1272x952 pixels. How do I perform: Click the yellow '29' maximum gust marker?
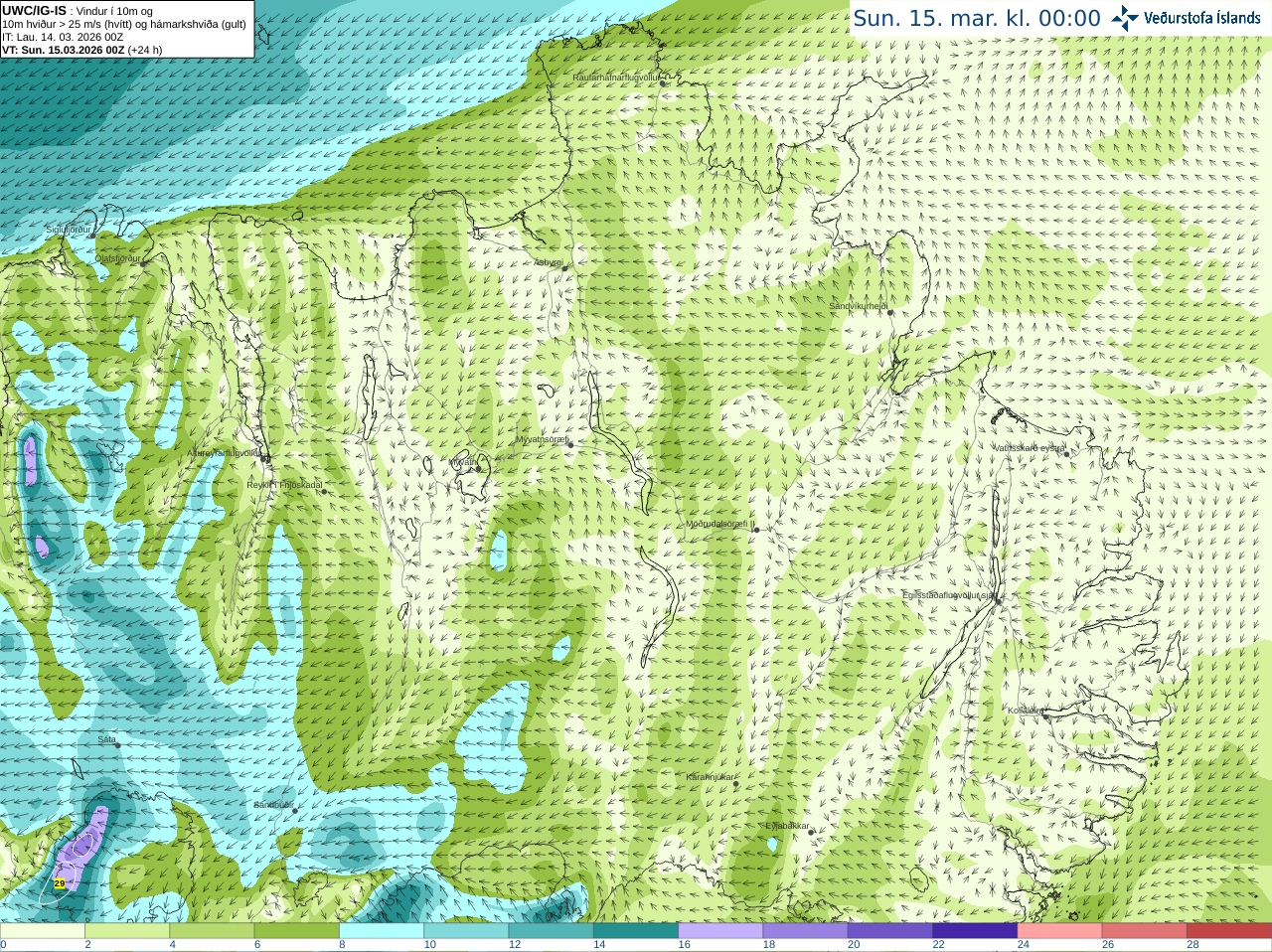(60, 883)
